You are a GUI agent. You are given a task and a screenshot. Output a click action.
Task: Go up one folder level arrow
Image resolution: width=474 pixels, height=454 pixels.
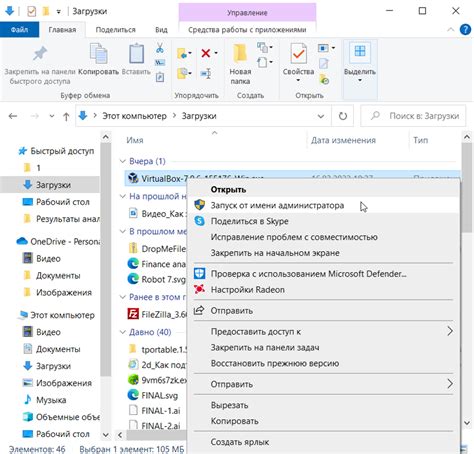pos(66,116)
